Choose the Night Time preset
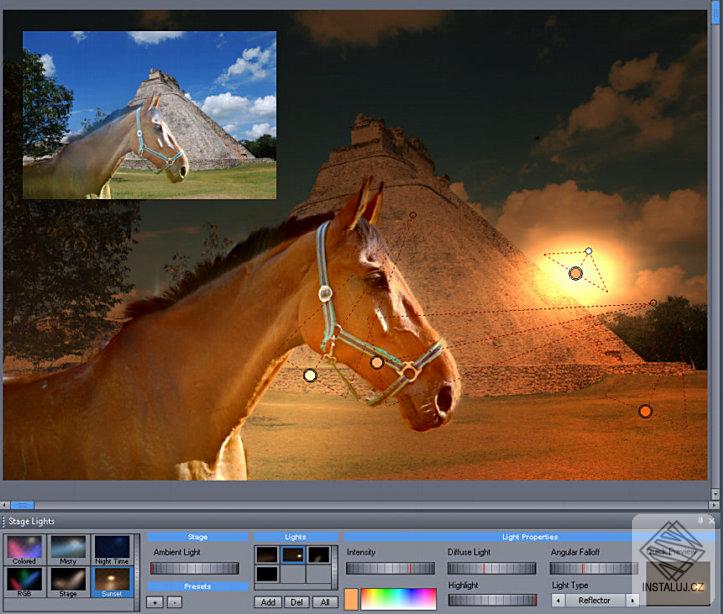Viewport: 723px width, 614px height. [x=112, y=548]
